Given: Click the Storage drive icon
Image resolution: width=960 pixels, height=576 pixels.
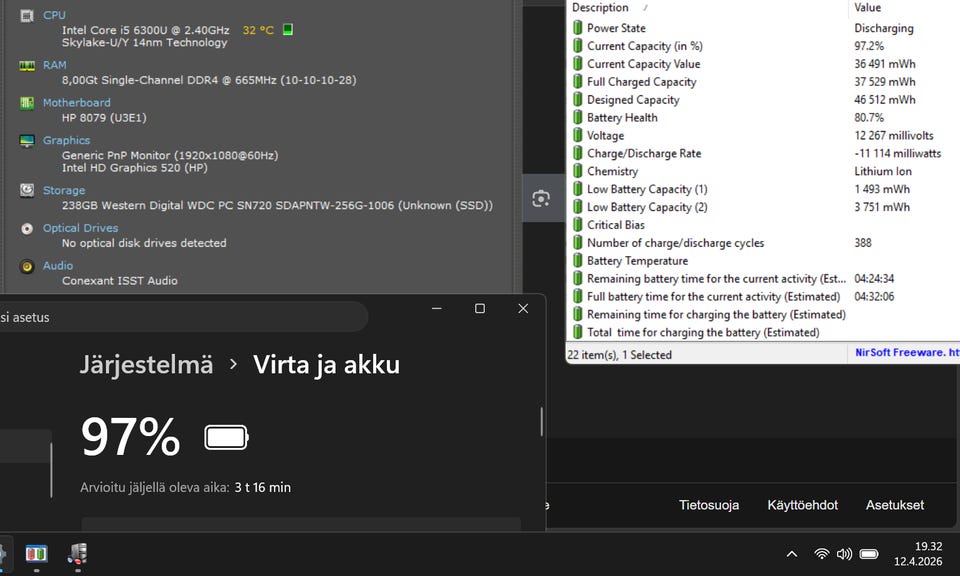Looking at the screenshot, I should tap(27, 190).
